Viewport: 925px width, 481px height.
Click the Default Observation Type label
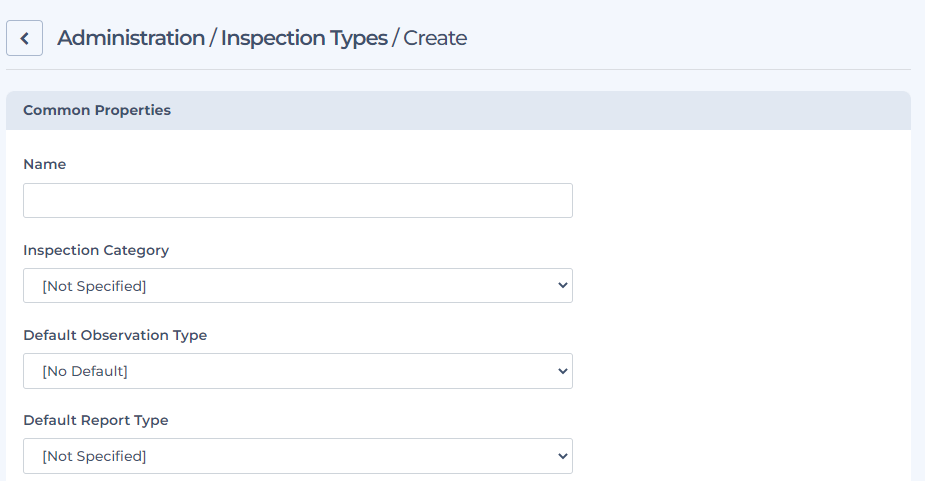[115, 335]
